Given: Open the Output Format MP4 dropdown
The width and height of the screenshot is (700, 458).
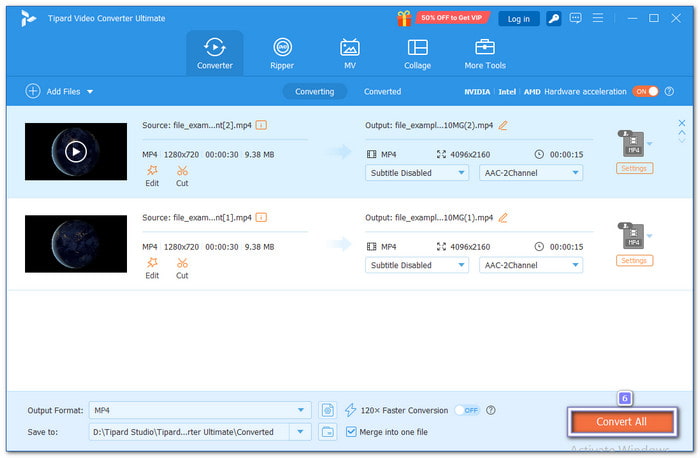Looking at the screenshot, I should click(x=200, y=410).
